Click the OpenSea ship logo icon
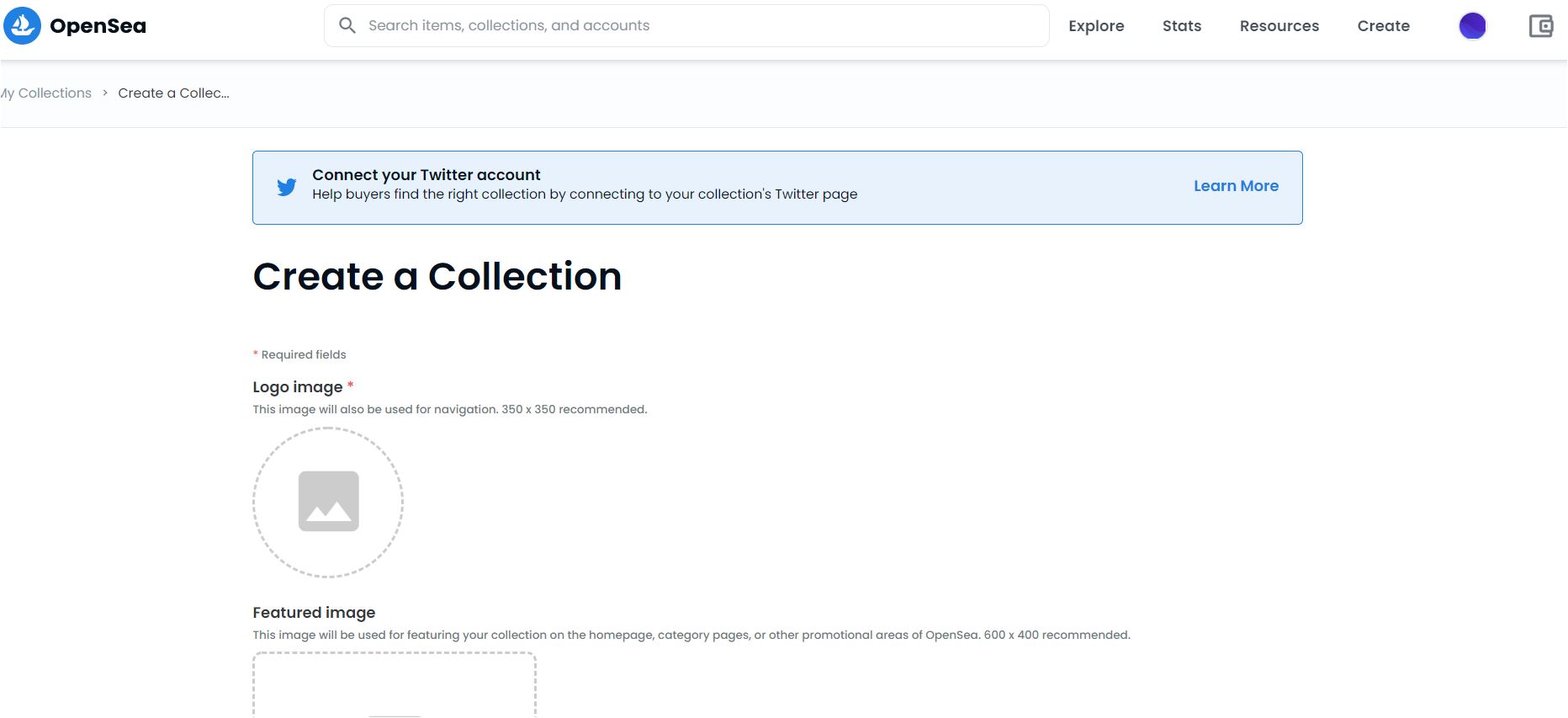 pyautogui.click(x=22, y=26)
